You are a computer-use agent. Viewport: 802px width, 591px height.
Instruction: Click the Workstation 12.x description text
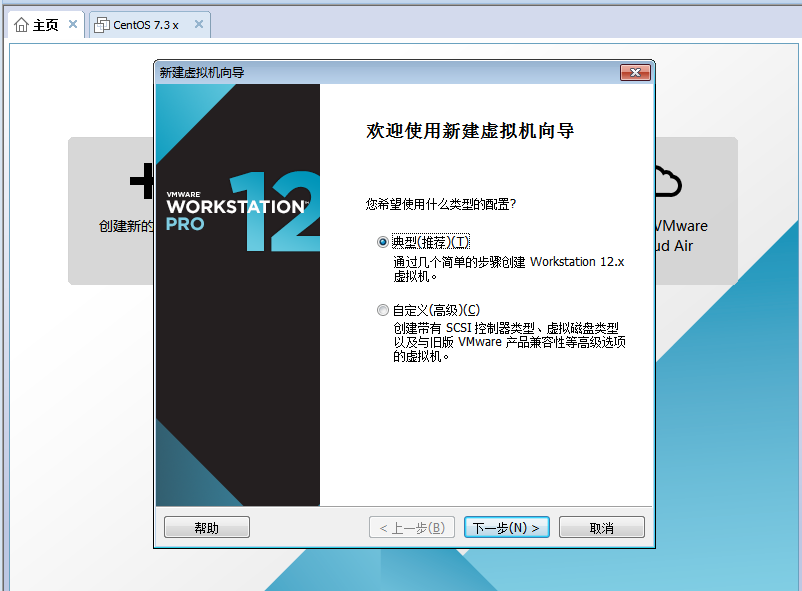tap(509, 269)
